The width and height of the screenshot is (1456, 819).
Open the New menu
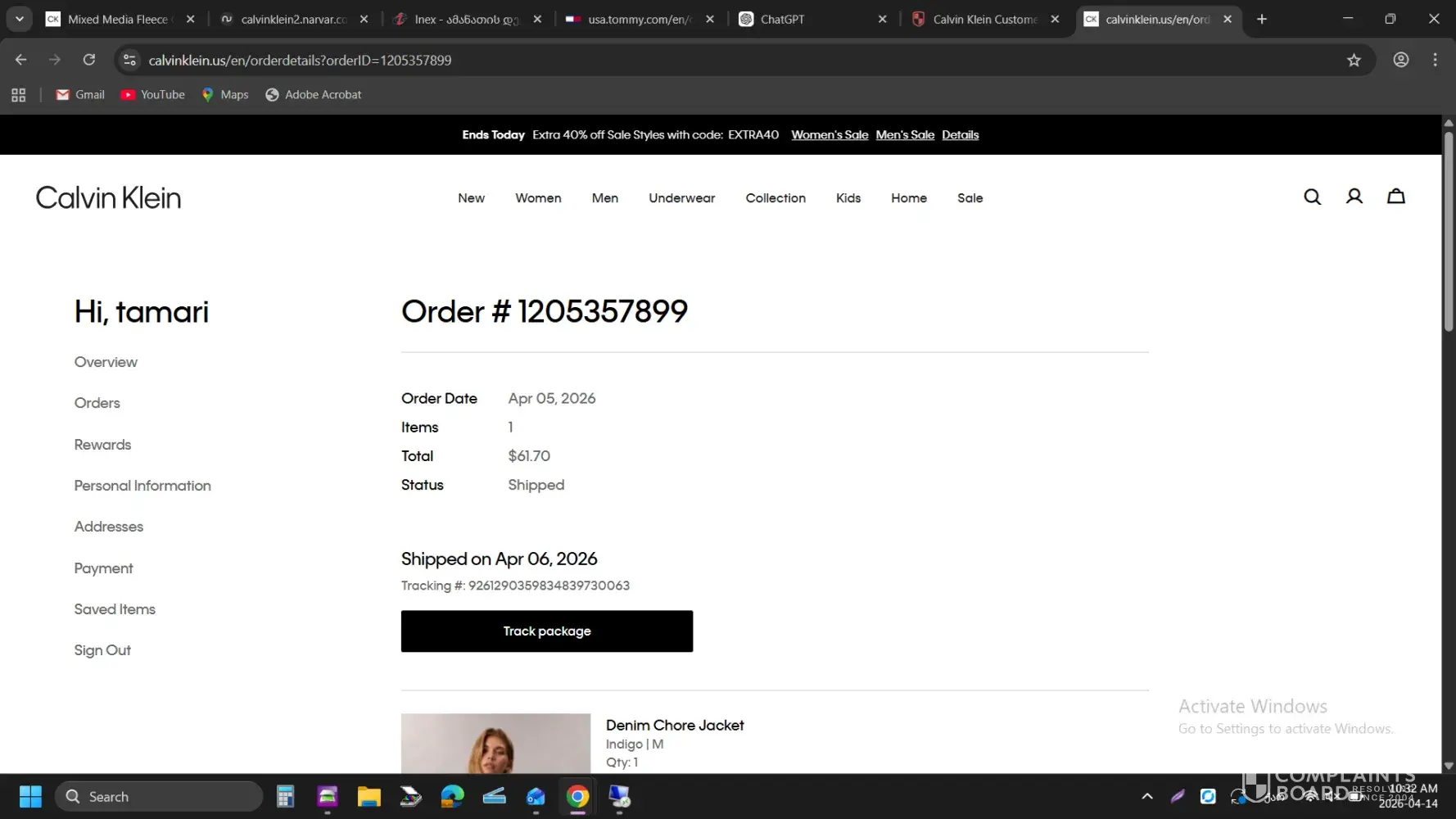tap(471, 198)
